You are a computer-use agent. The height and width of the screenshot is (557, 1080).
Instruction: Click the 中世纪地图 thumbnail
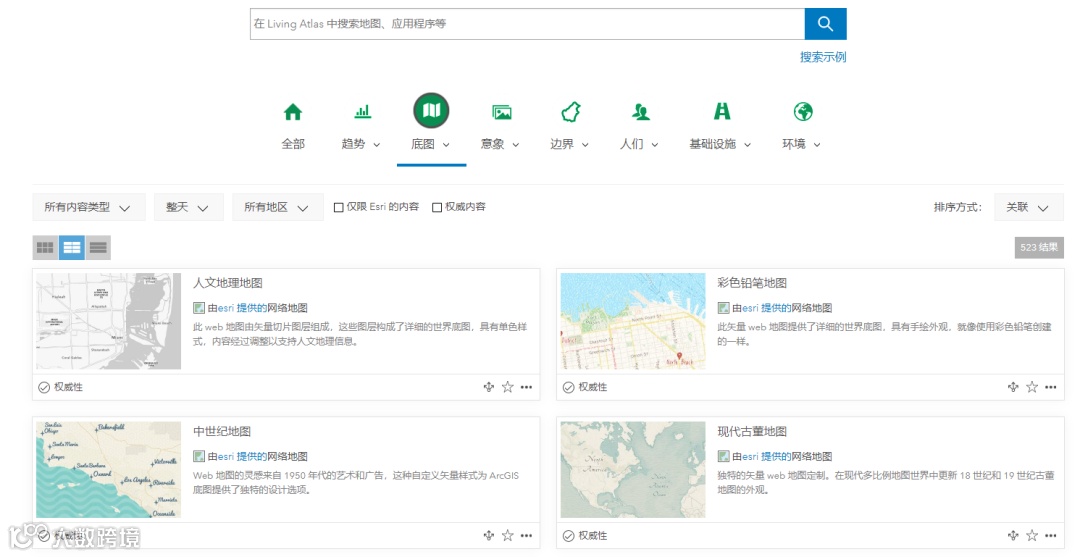108,470
